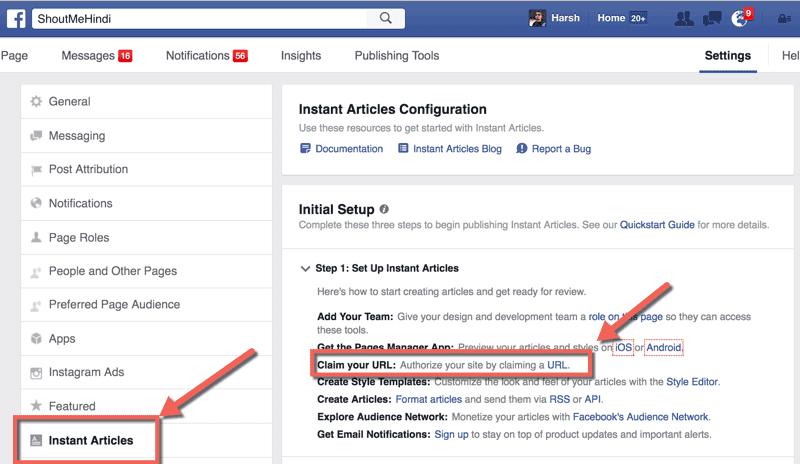Click the Page Roles person icon
Image resolution: width=800 pixels, height=464 pixels.
(36, 237)
